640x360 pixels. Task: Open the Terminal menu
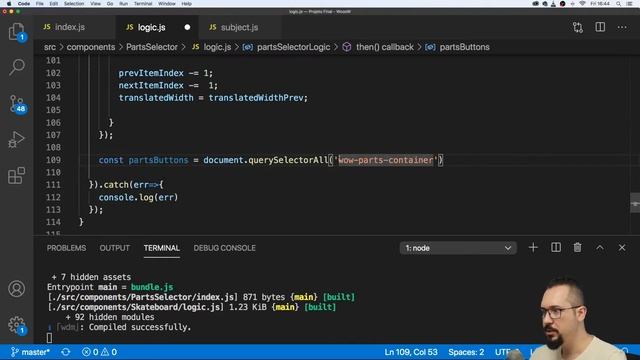(143, 4)
